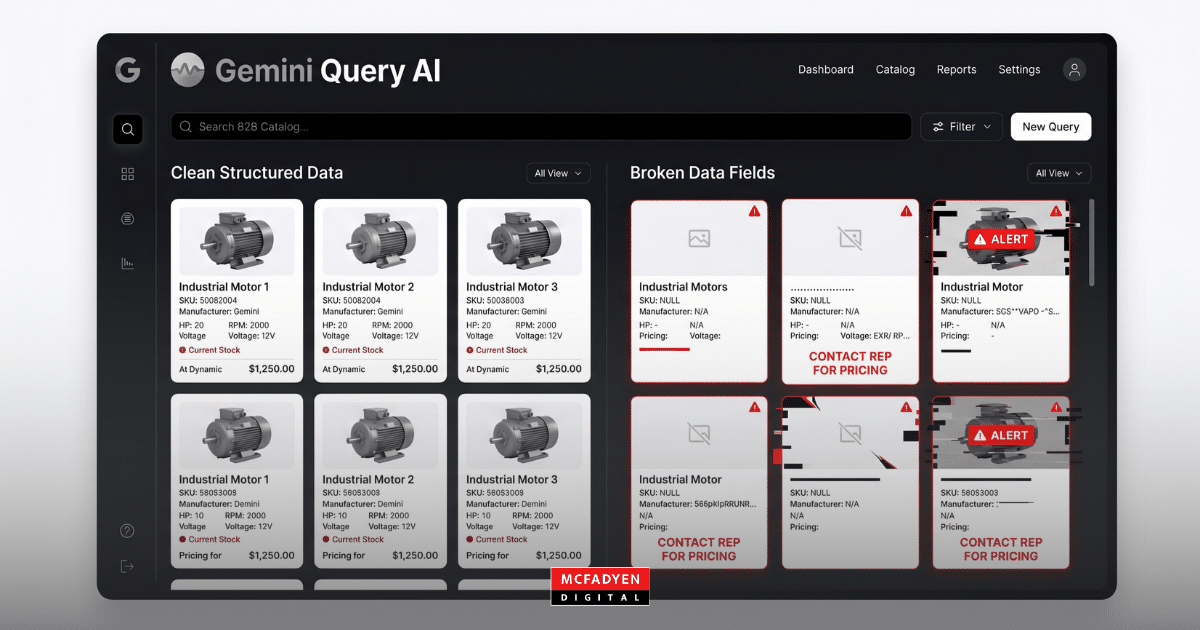Select the stacked list sidebar icon
Viewport: 1200px width, 630px height.
tap(127, 218)
